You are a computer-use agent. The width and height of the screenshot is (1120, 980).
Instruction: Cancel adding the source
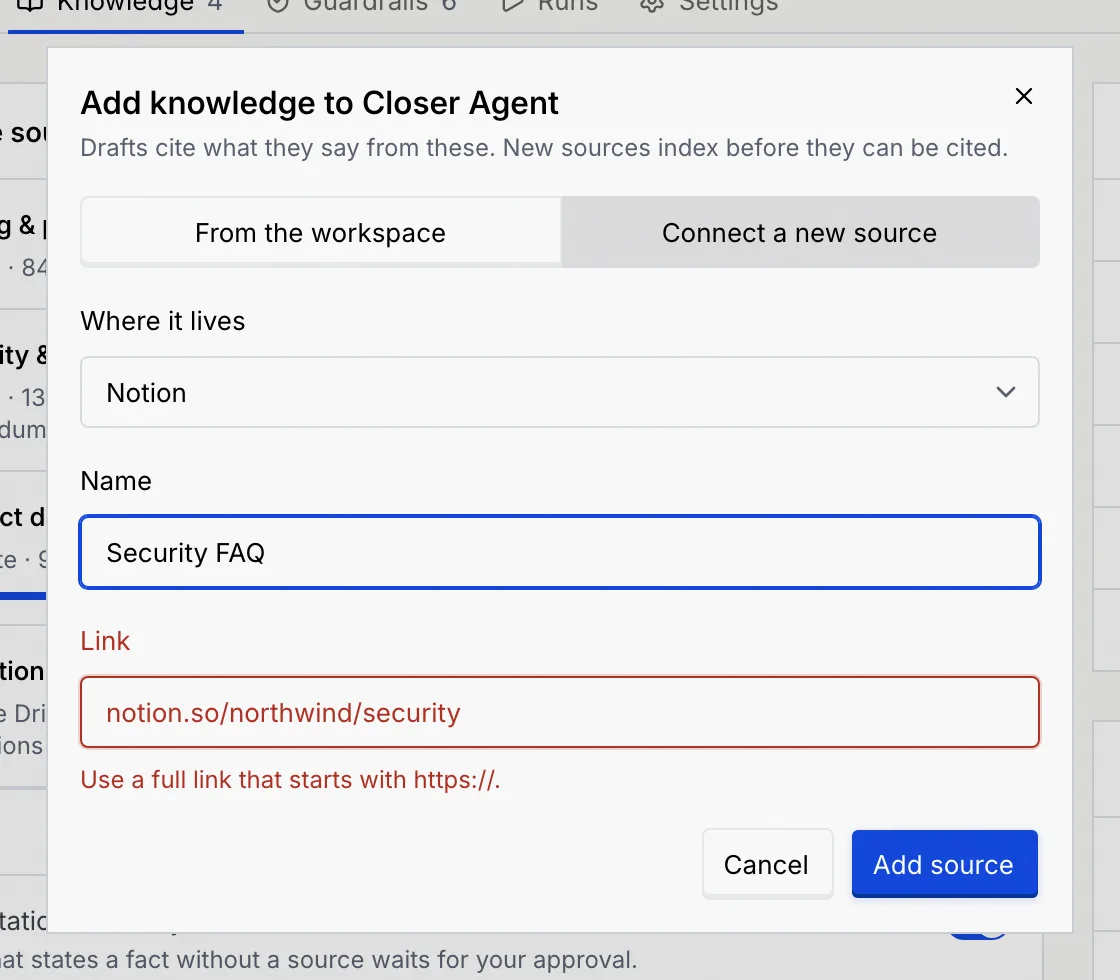coord(767,864)
